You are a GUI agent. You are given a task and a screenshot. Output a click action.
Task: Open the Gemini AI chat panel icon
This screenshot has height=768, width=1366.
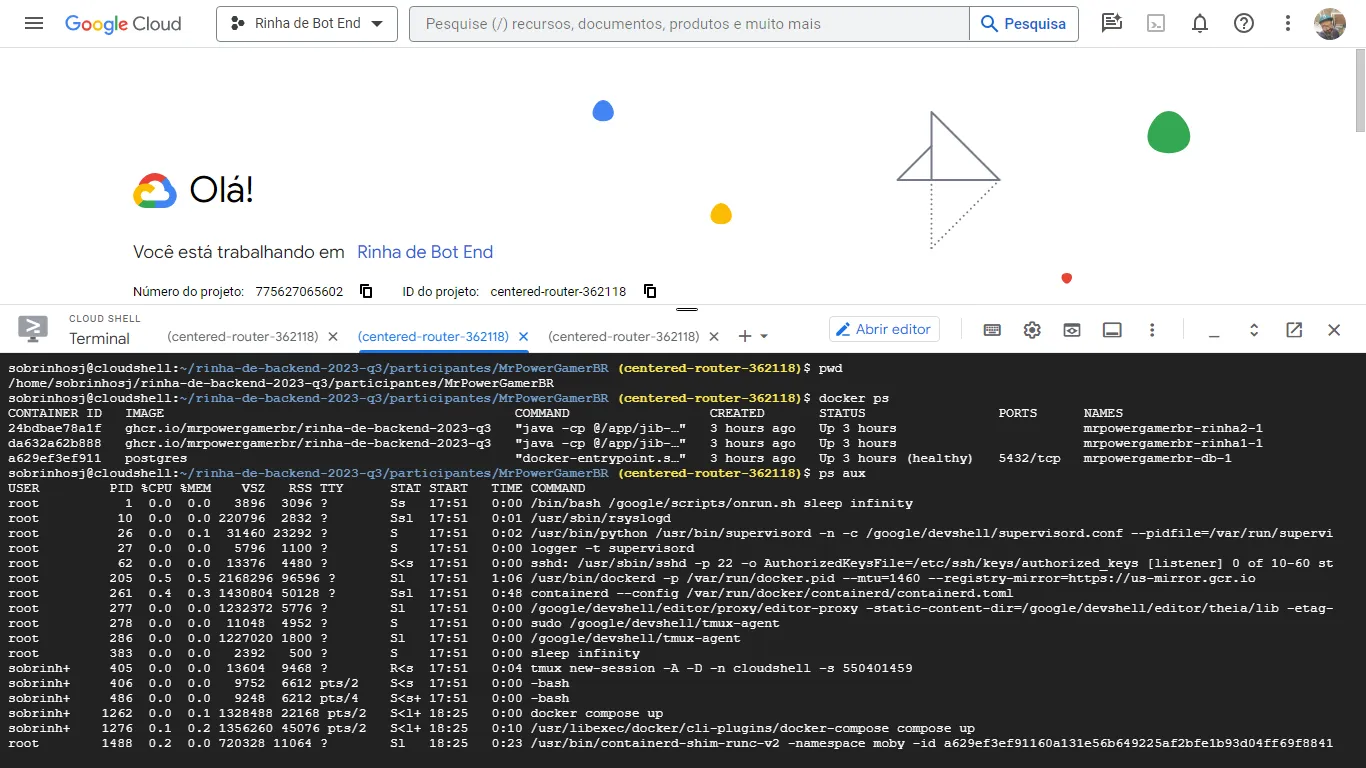pos(1111,23)
